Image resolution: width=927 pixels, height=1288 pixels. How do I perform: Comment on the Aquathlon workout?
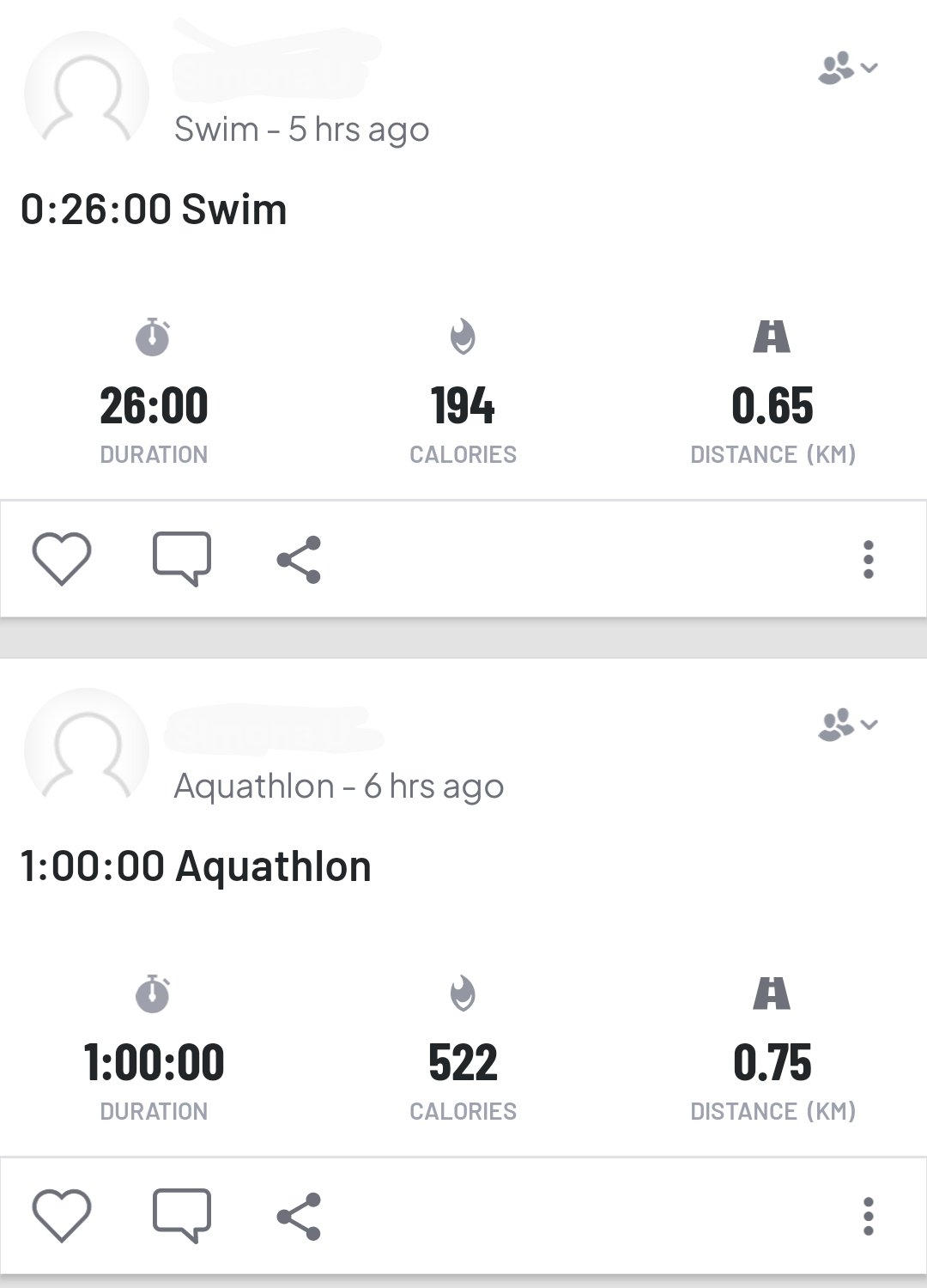(182, 1216)
